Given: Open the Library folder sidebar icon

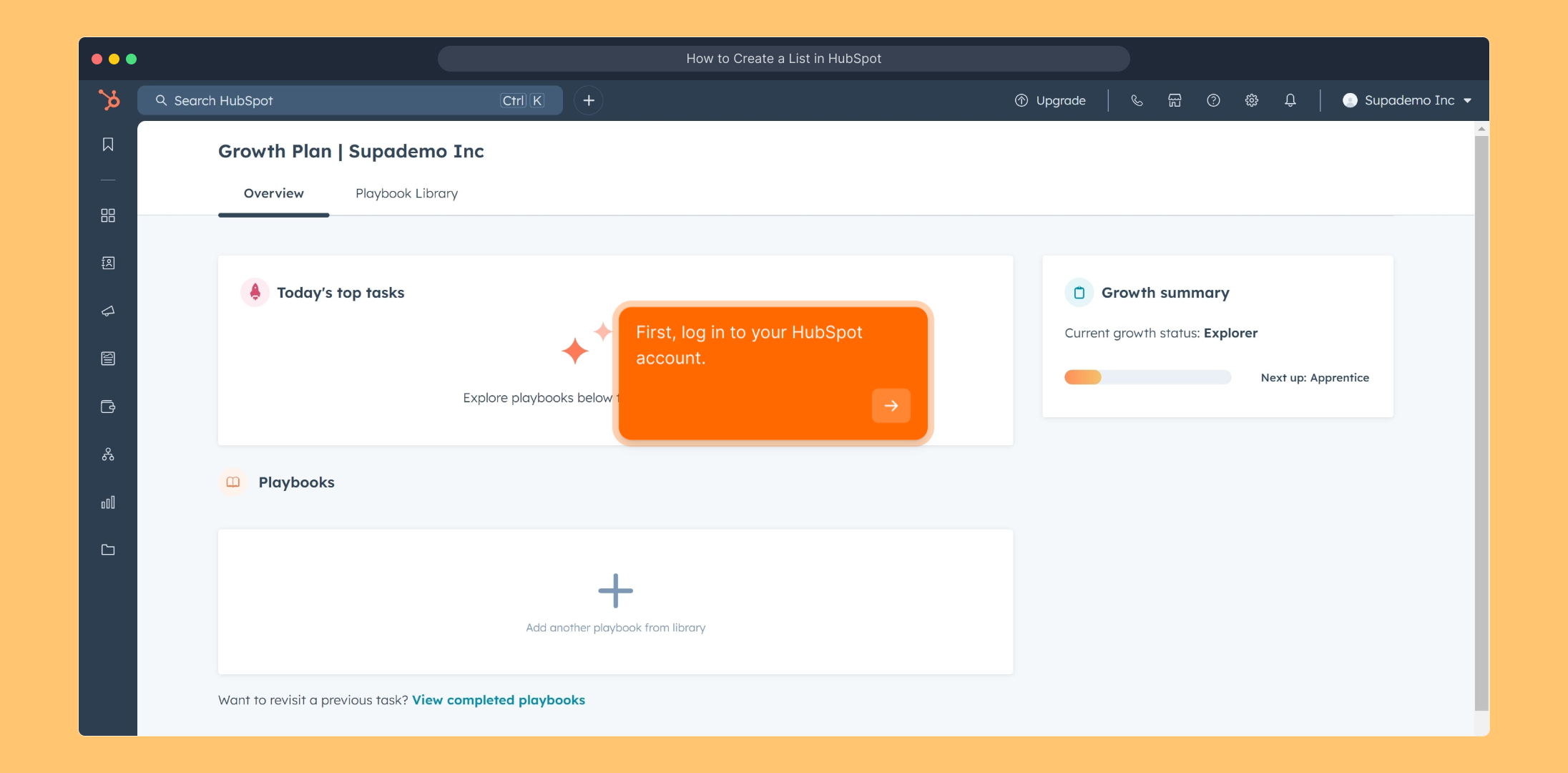Looking at the screenshot, I should tap(108, 550).
